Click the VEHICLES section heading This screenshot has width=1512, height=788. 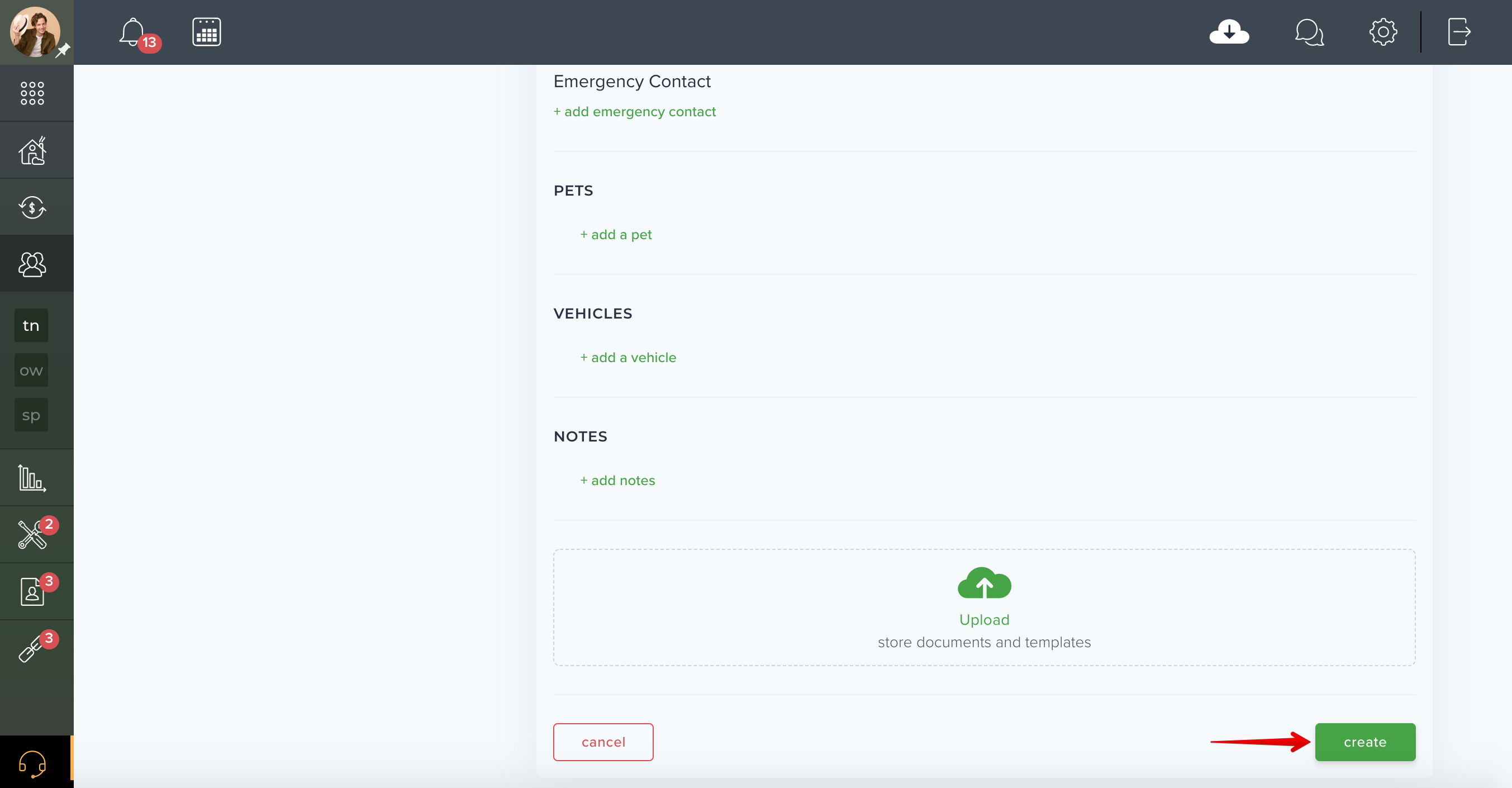click(x=593, y=314)
